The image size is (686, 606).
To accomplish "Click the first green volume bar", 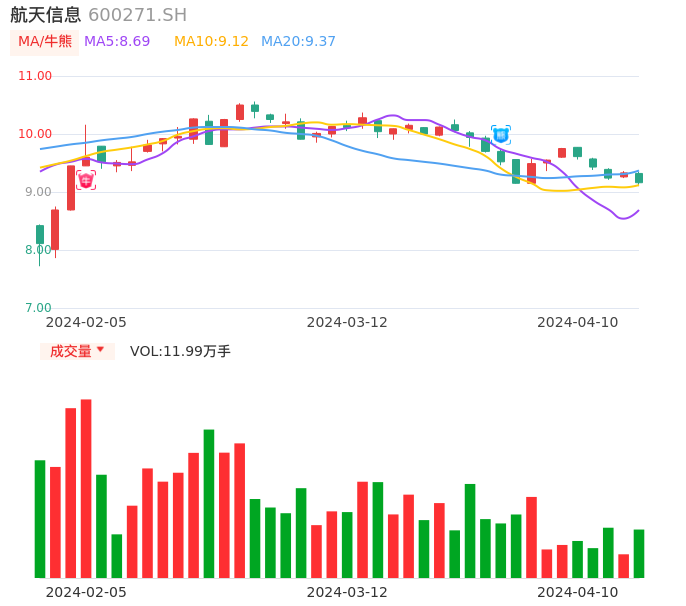I will [40, 518].
